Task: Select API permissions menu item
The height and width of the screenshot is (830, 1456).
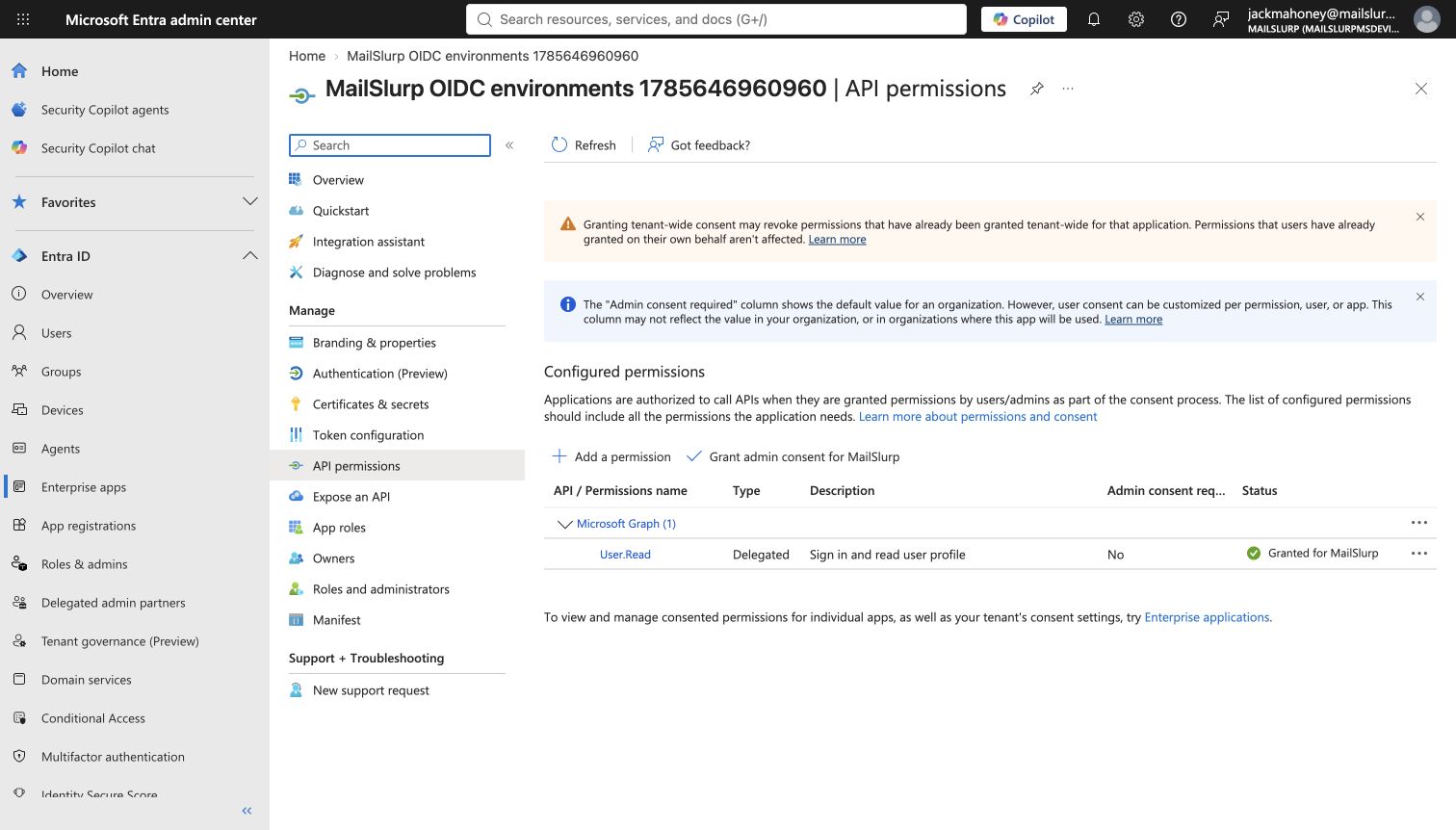Action: pos(397,466)
